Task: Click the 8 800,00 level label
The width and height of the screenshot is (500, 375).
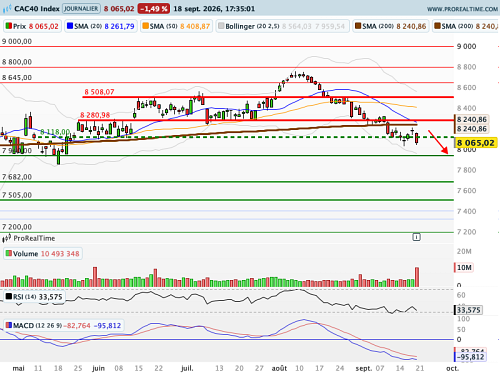Action: click(x=17, y=62)
